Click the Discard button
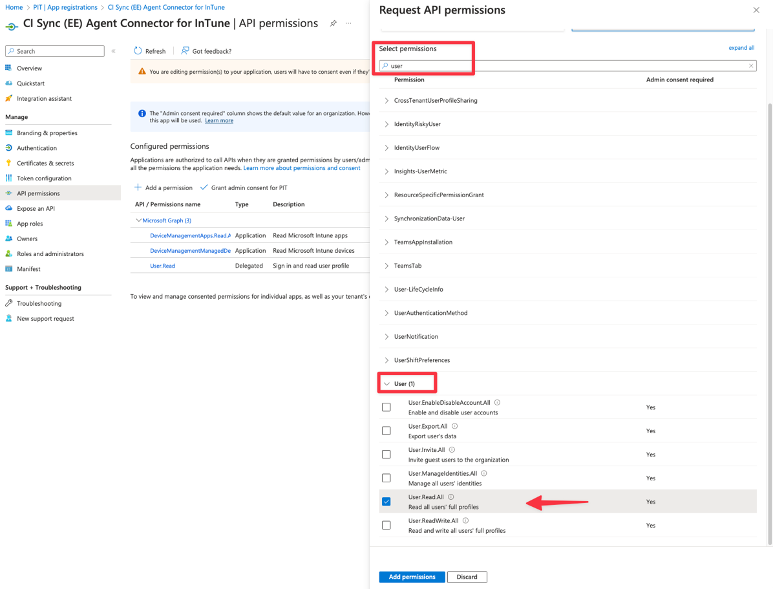The height and width of the screenshot is (590, 774). tap(467, 577)
